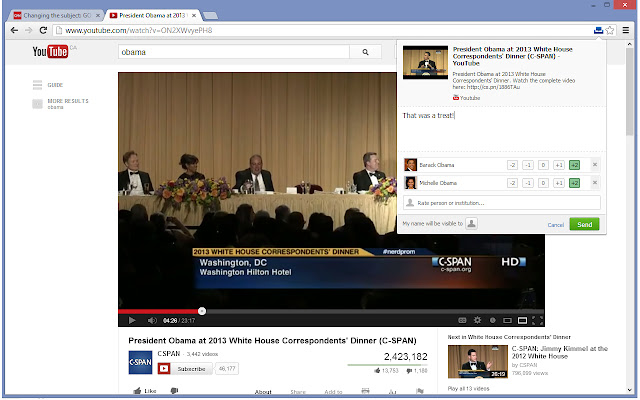Rate Michelle Obama with -2
The width and height of the screenshot is (640, 400).
click(512, 183)
